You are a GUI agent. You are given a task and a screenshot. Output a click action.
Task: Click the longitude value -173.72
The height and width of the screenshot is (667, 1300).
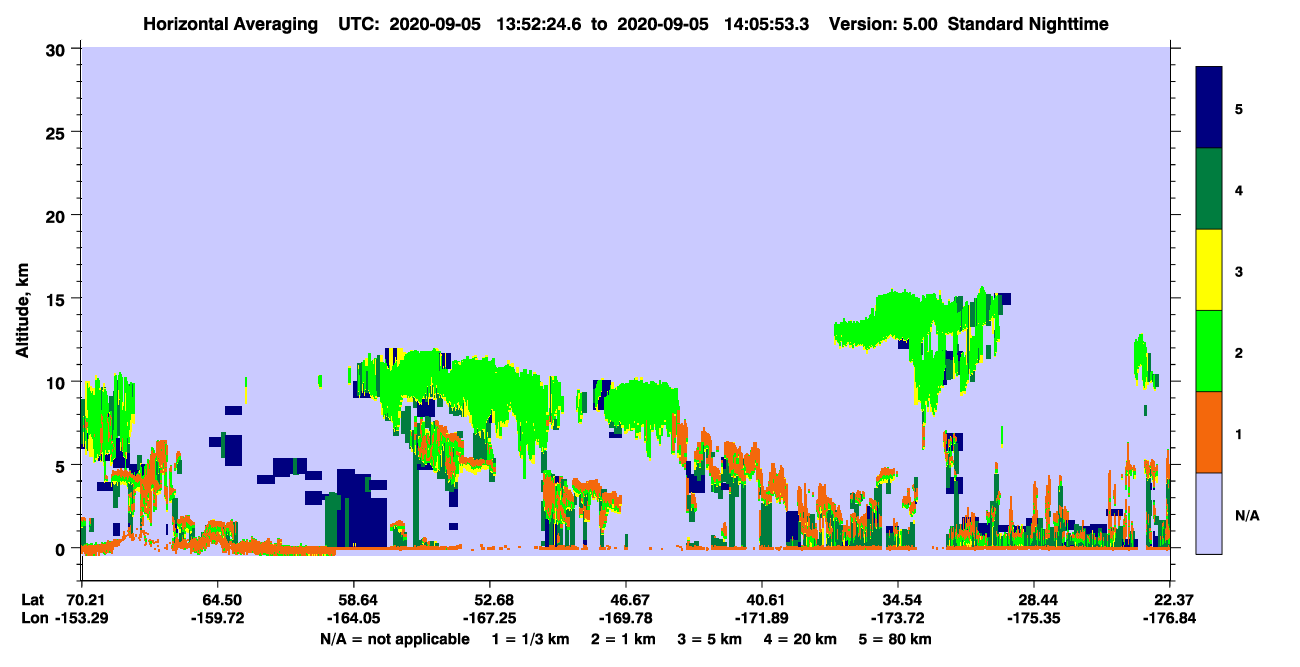(x=898, y=618)
